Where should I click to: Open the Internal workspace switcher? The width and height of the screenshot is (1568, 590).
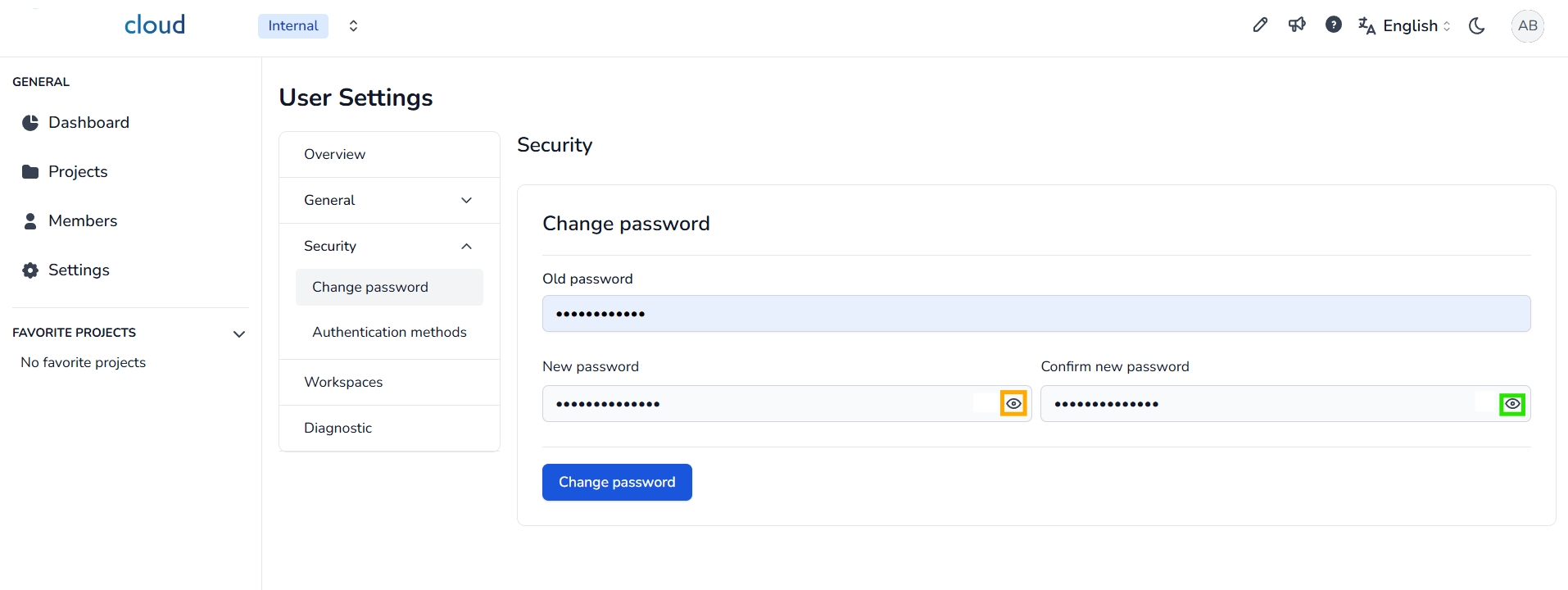pos(352,26)
